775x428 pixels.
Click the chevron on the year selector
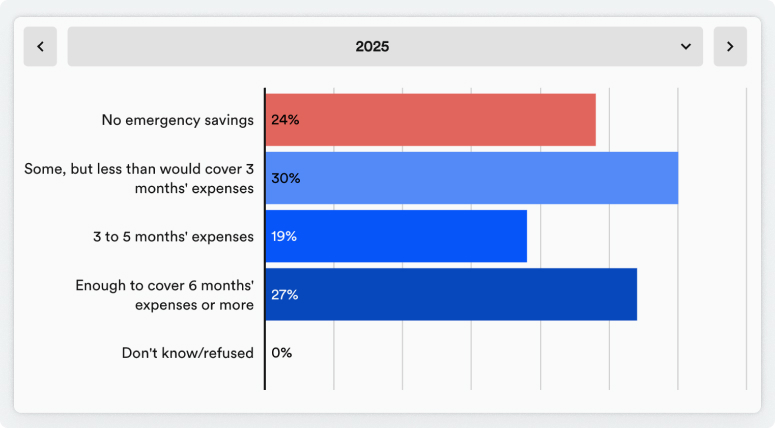click(686, 47)
